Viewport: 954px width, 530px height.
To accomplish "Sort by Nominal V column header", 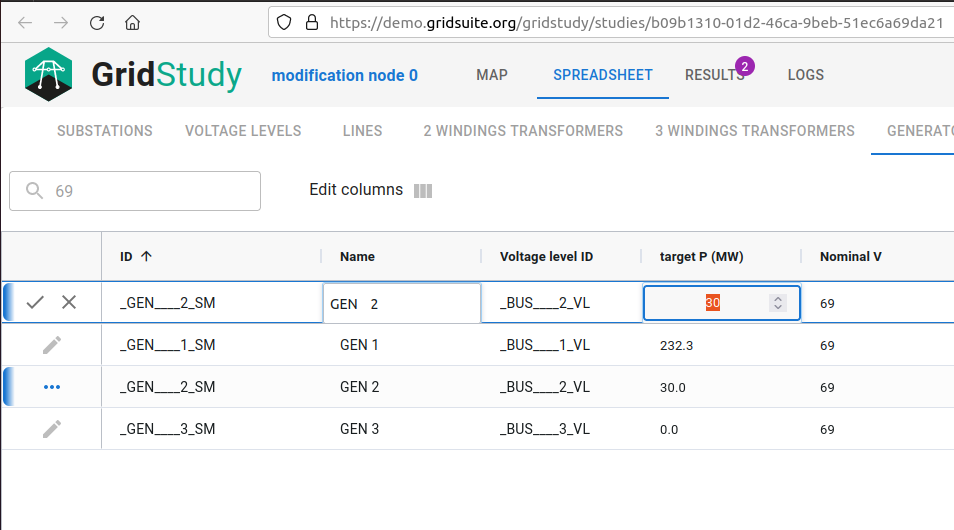I will (851, 256).
